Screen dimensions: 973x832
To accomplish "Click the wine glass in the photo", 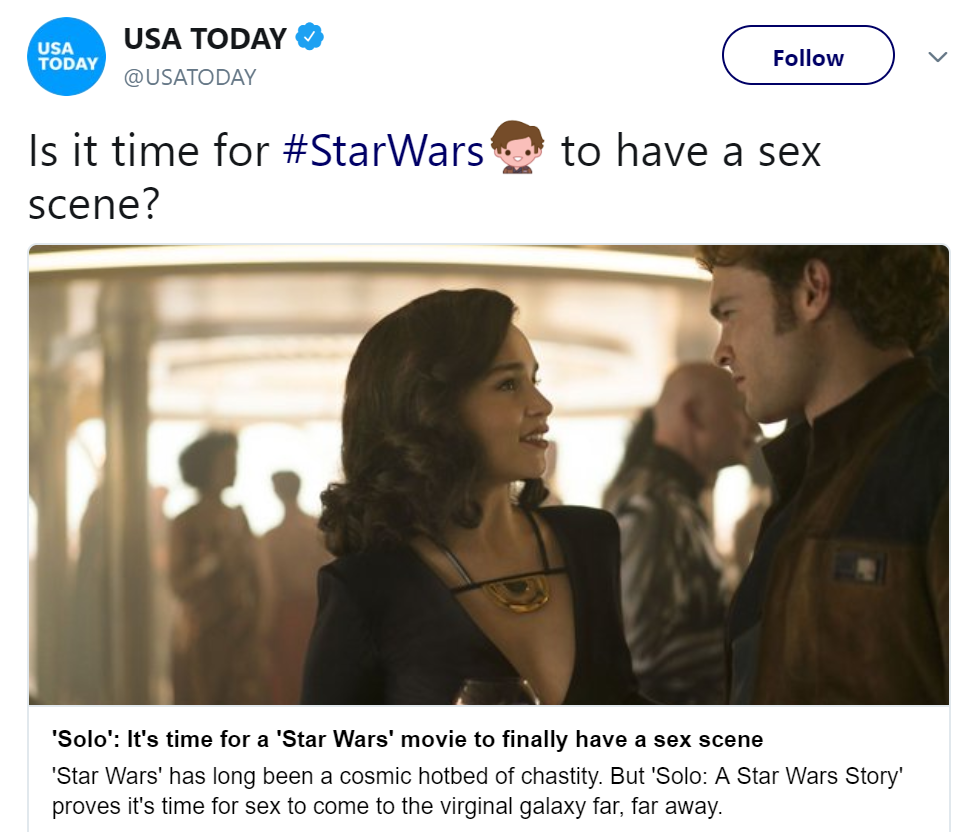I will click(497, 690).
